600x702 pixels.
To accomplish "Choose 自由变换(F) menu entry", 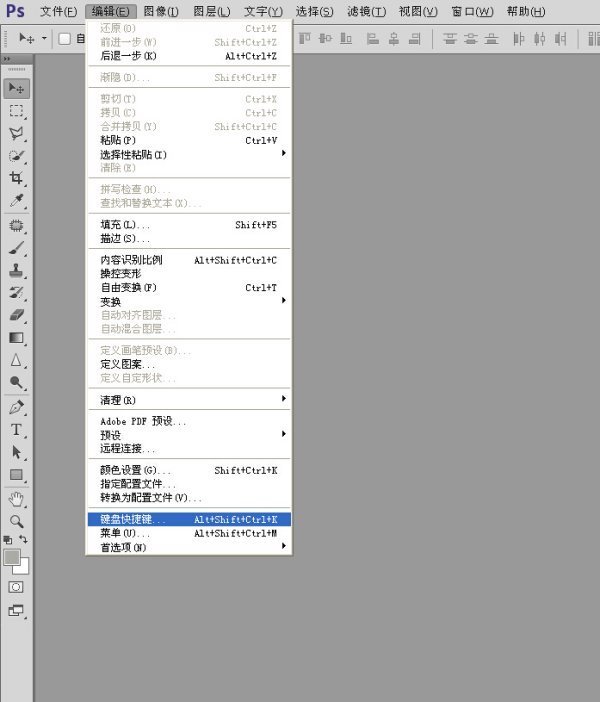I will coord(189,287).
